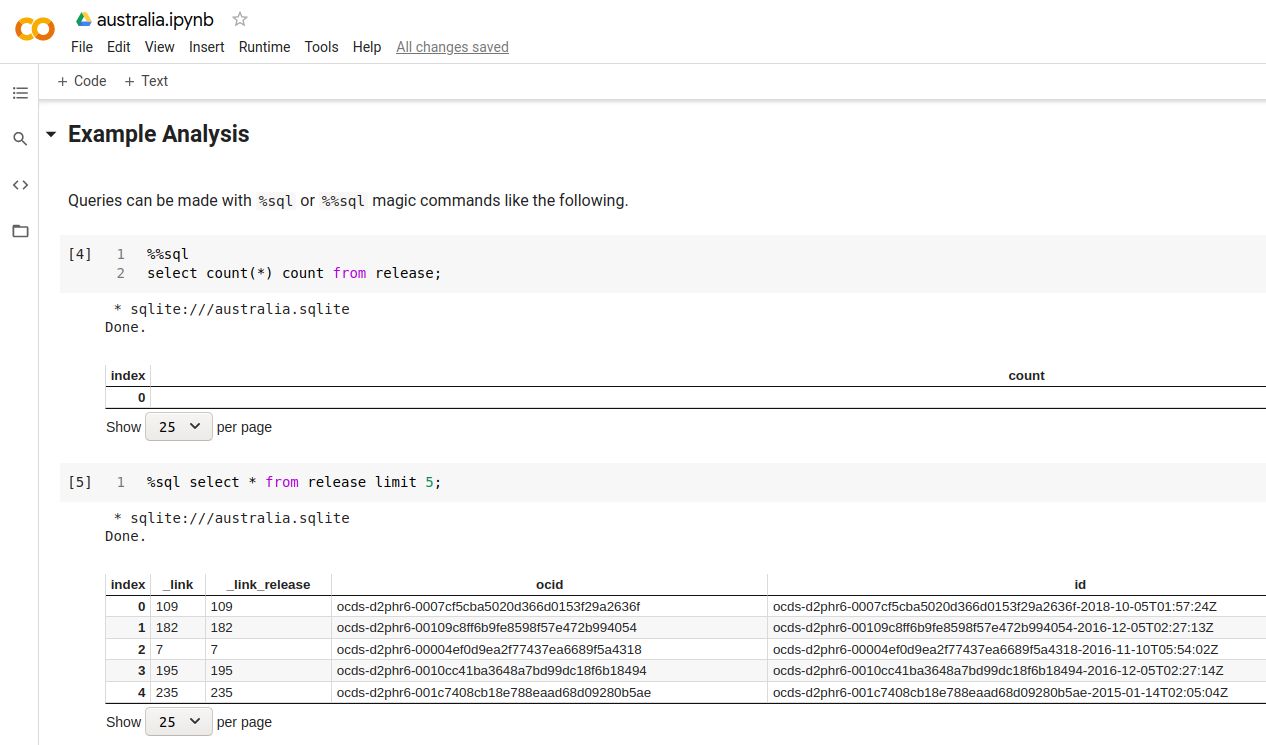Run the select * from release cell
Screen dimensions: 1266x745
pyautogui.click(x=79, y=481)
